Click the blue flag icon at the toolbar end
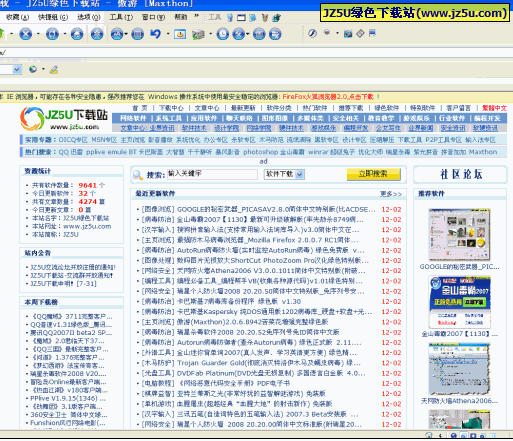The image size is (513, 441). point(372,33)
